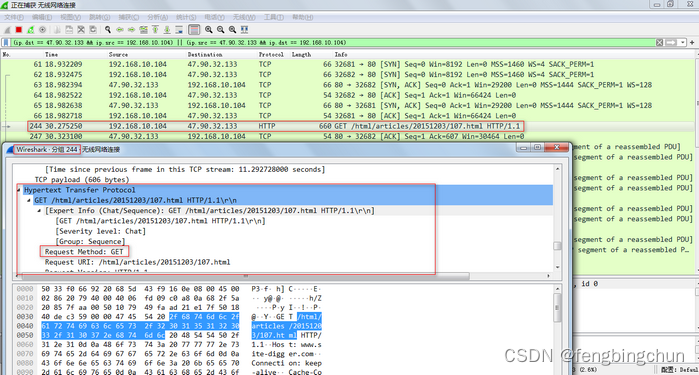
Task: Sort the packet list by the Source column header
Action: 118,54
